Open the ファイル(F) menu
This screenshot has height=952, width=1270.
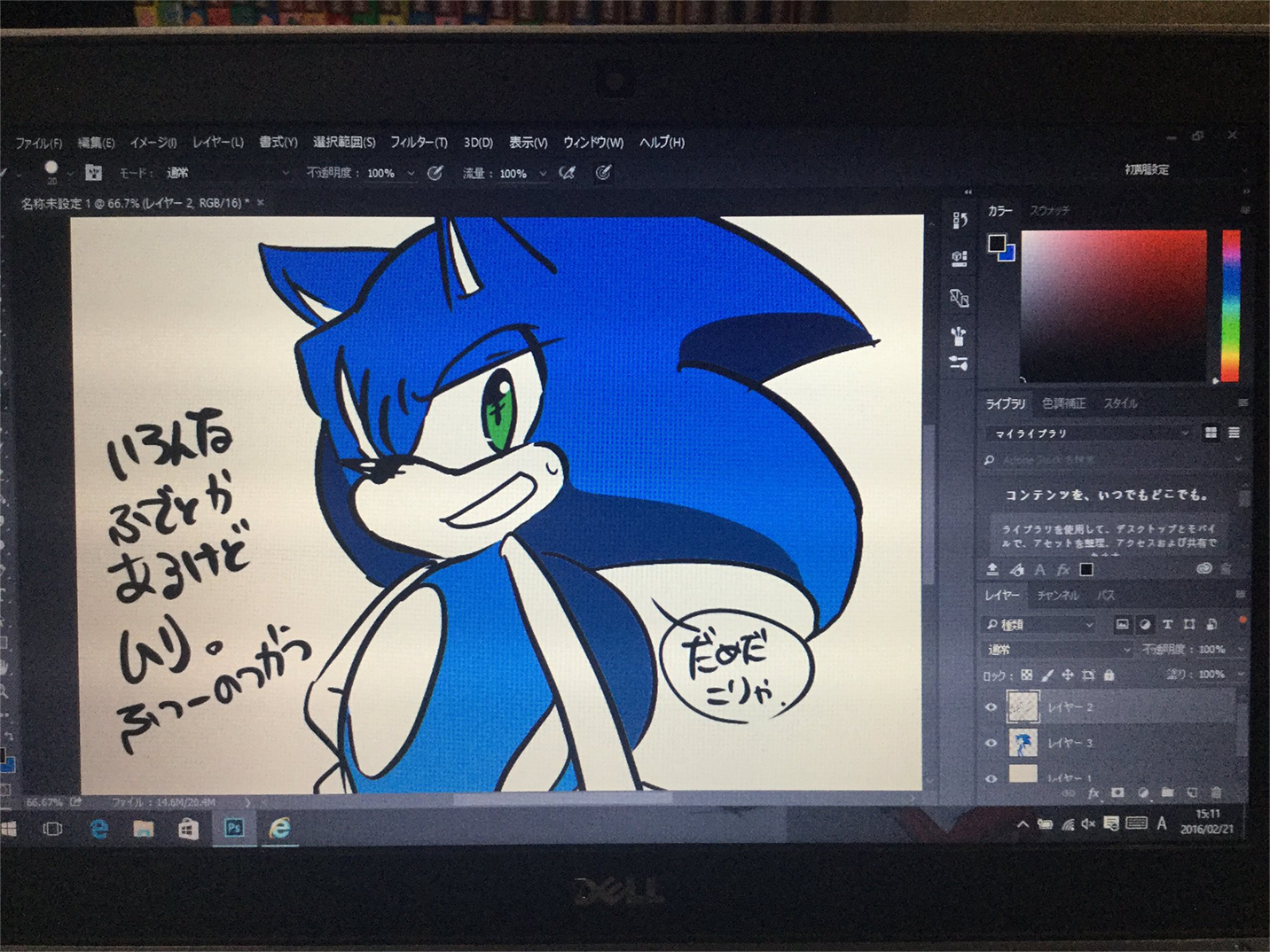click(39, 143)
